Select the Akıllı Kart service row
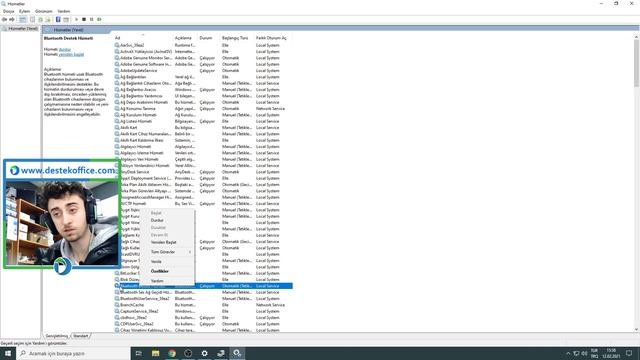Image resolution: width=640 pixels, height=360 pixels. click(203, 127)
